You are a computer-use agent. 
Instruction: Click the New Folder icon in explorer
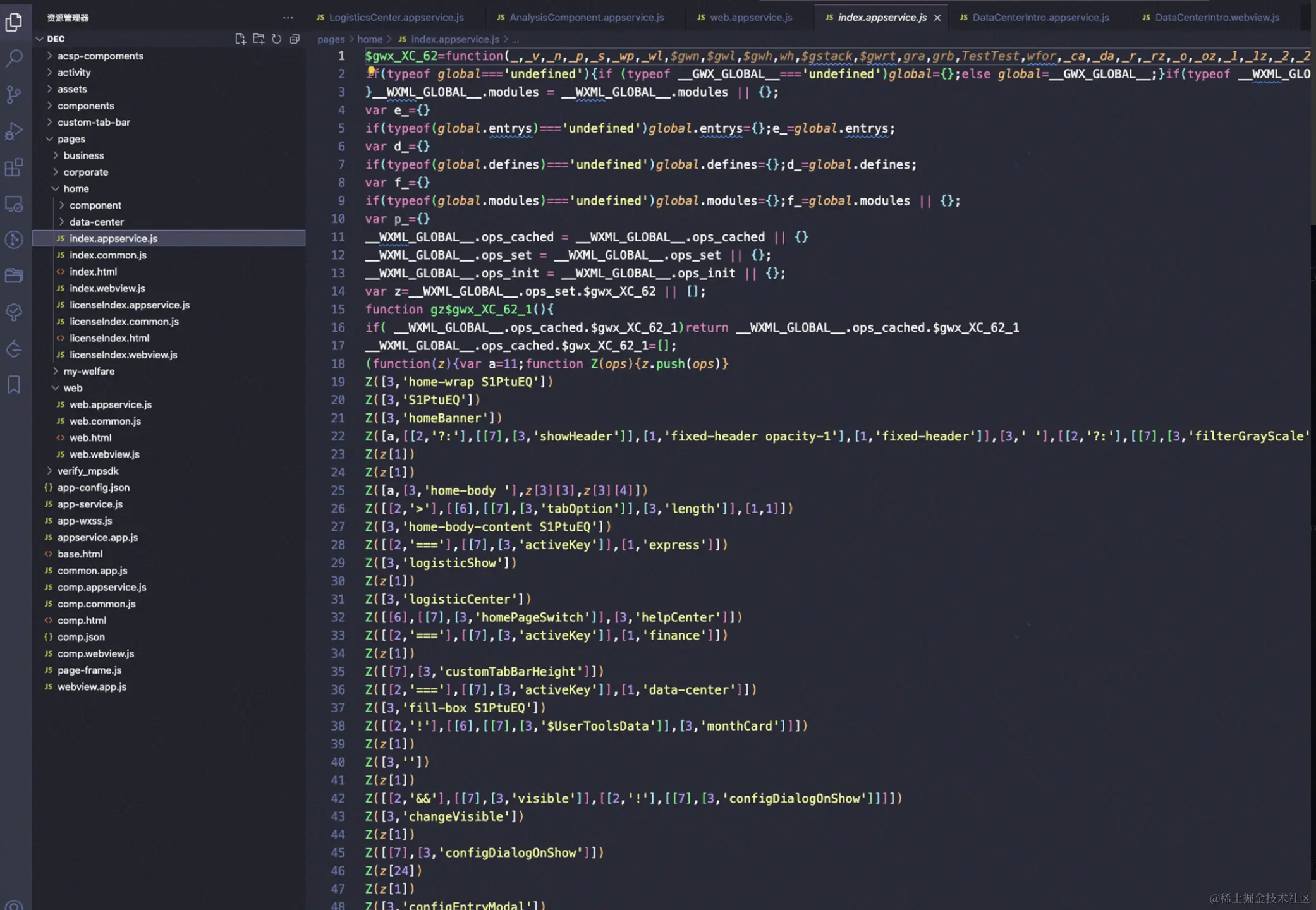coord(259,39)
